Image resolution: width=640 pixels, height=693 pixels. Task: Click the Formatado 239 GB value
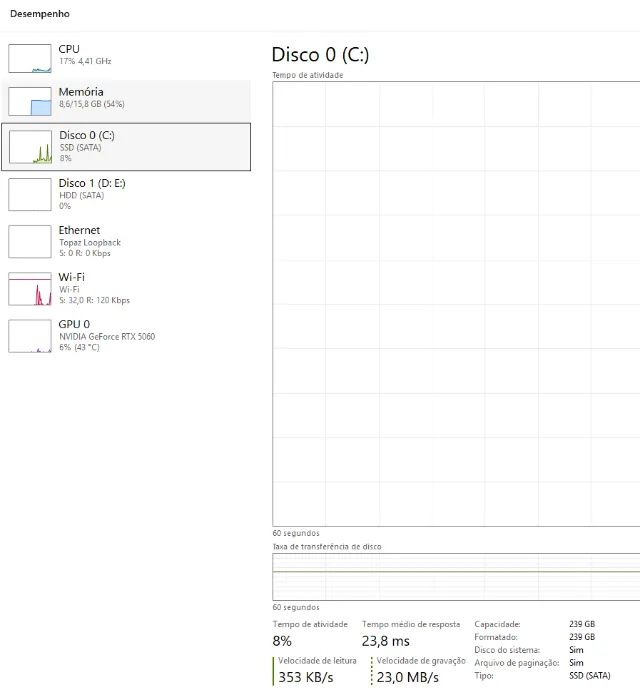click(582, 637)
